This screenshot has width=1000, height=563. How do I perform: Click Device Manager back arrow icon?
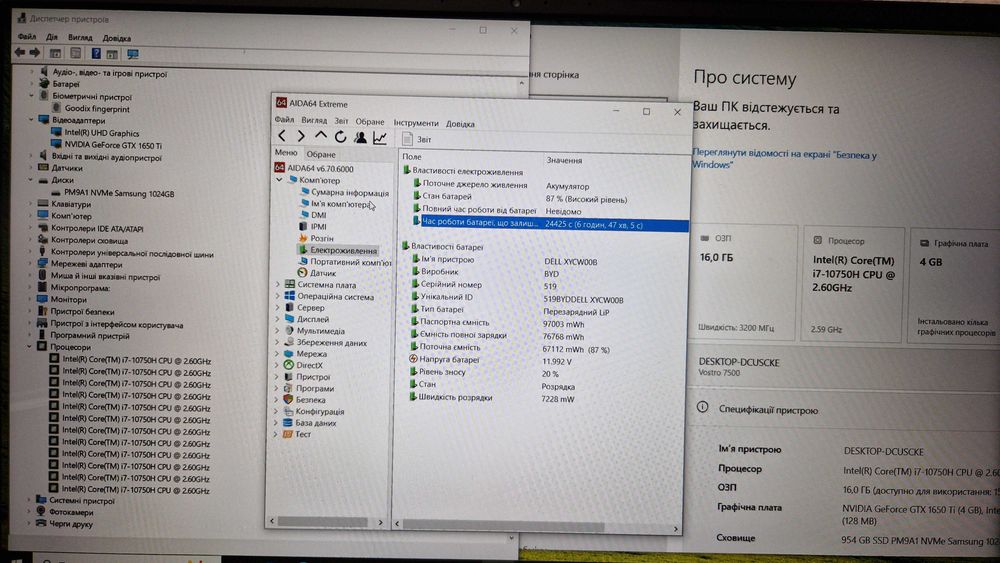click(20, 52)
